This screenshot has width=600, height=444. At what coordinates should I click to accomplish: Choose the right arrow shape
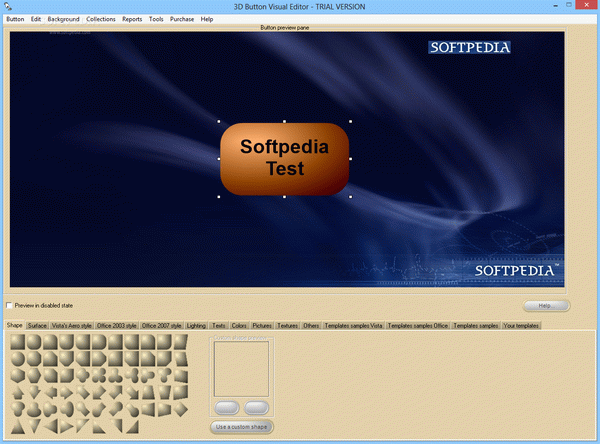[x=67, y=392]
